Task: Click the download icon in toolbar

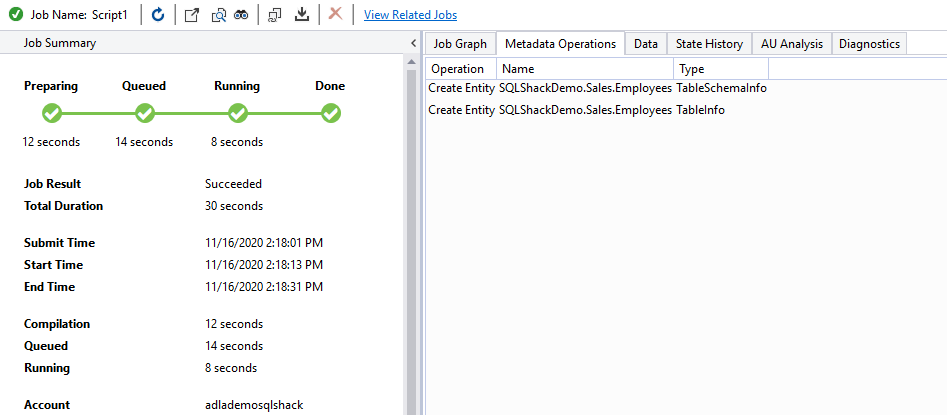Action: [302, 14]
